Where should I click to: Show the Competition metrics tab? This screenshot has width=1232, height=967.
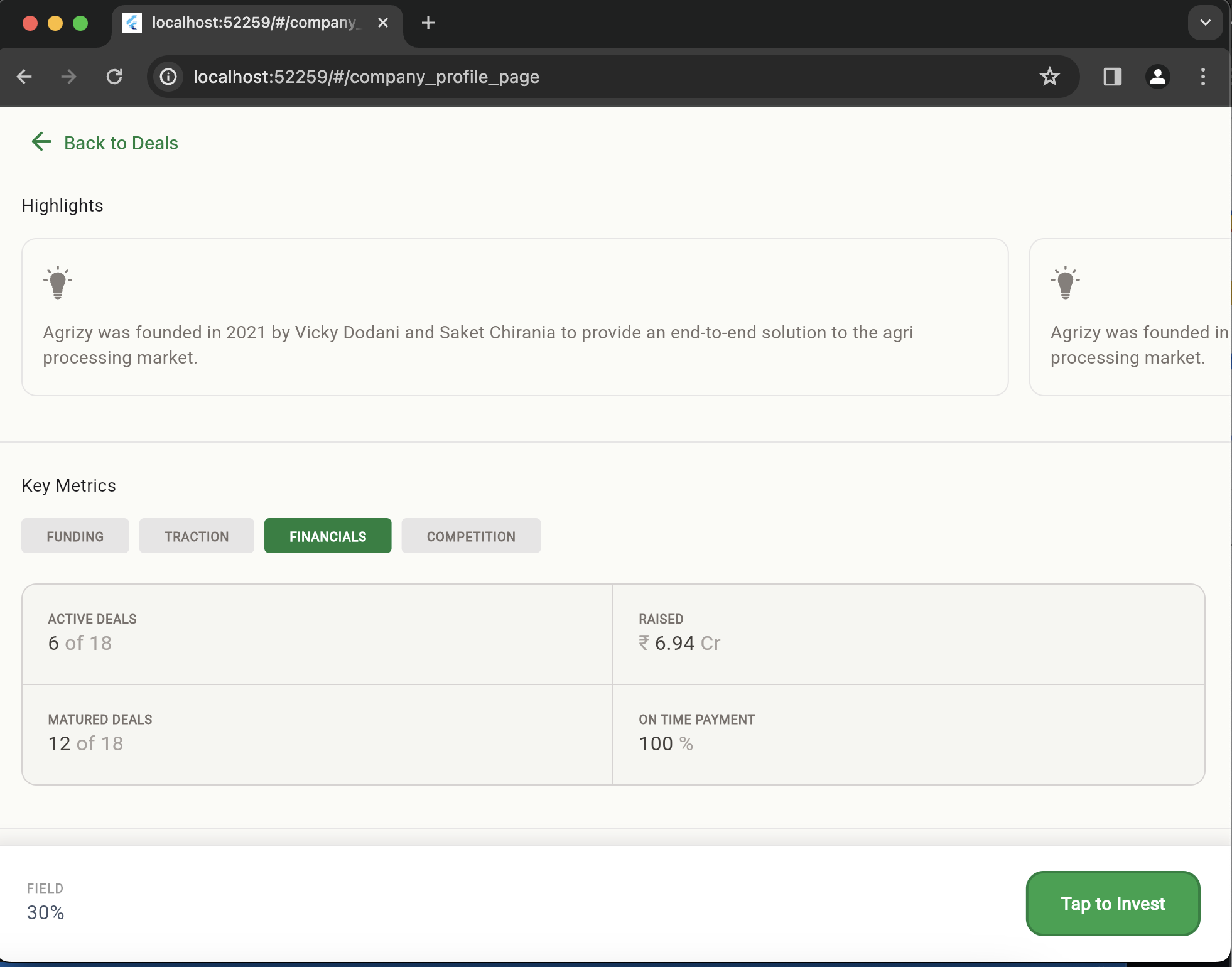[x=471, y=536]
